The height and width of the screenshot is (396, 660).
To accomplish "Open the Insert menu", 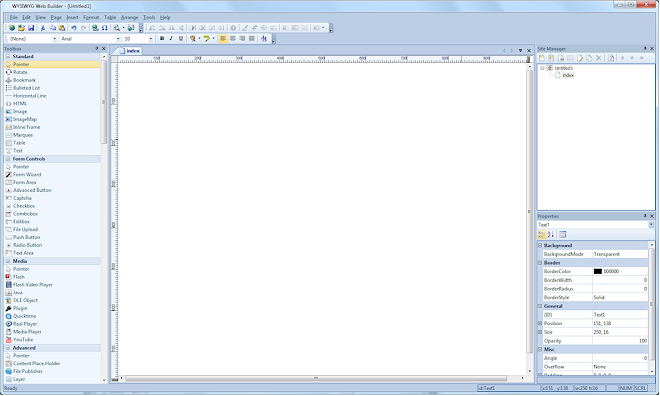I will coord(72,17).
